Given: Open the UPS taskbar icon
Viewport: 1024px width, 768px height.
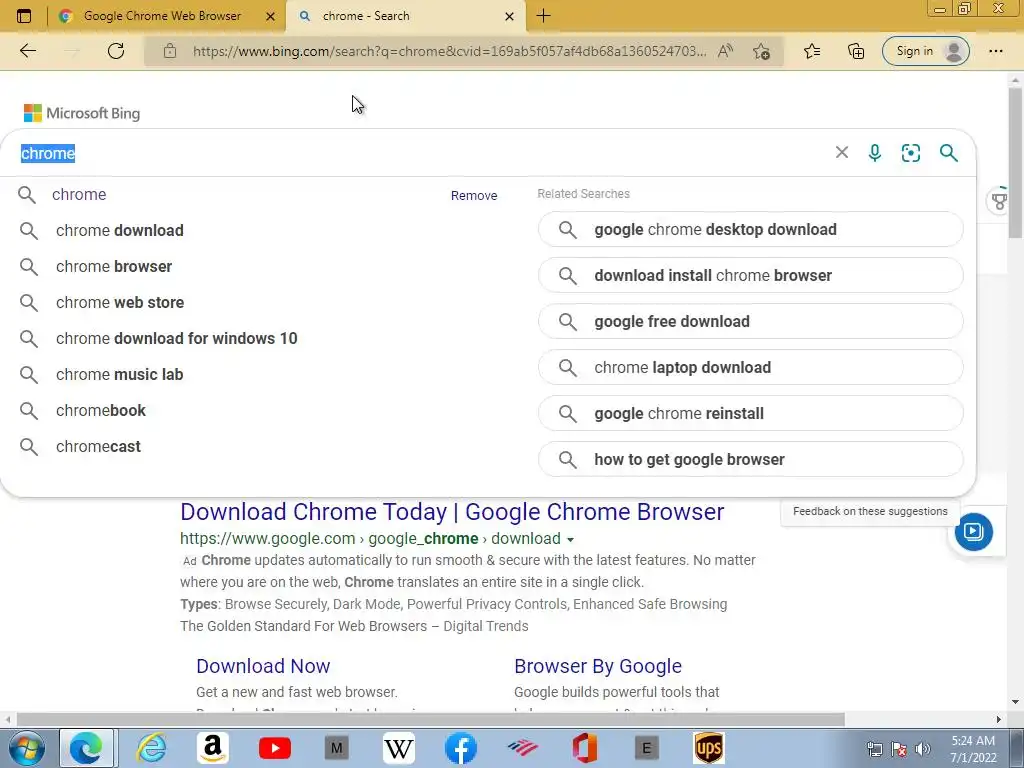Looking at the screenshot, I should pos(709,748).
